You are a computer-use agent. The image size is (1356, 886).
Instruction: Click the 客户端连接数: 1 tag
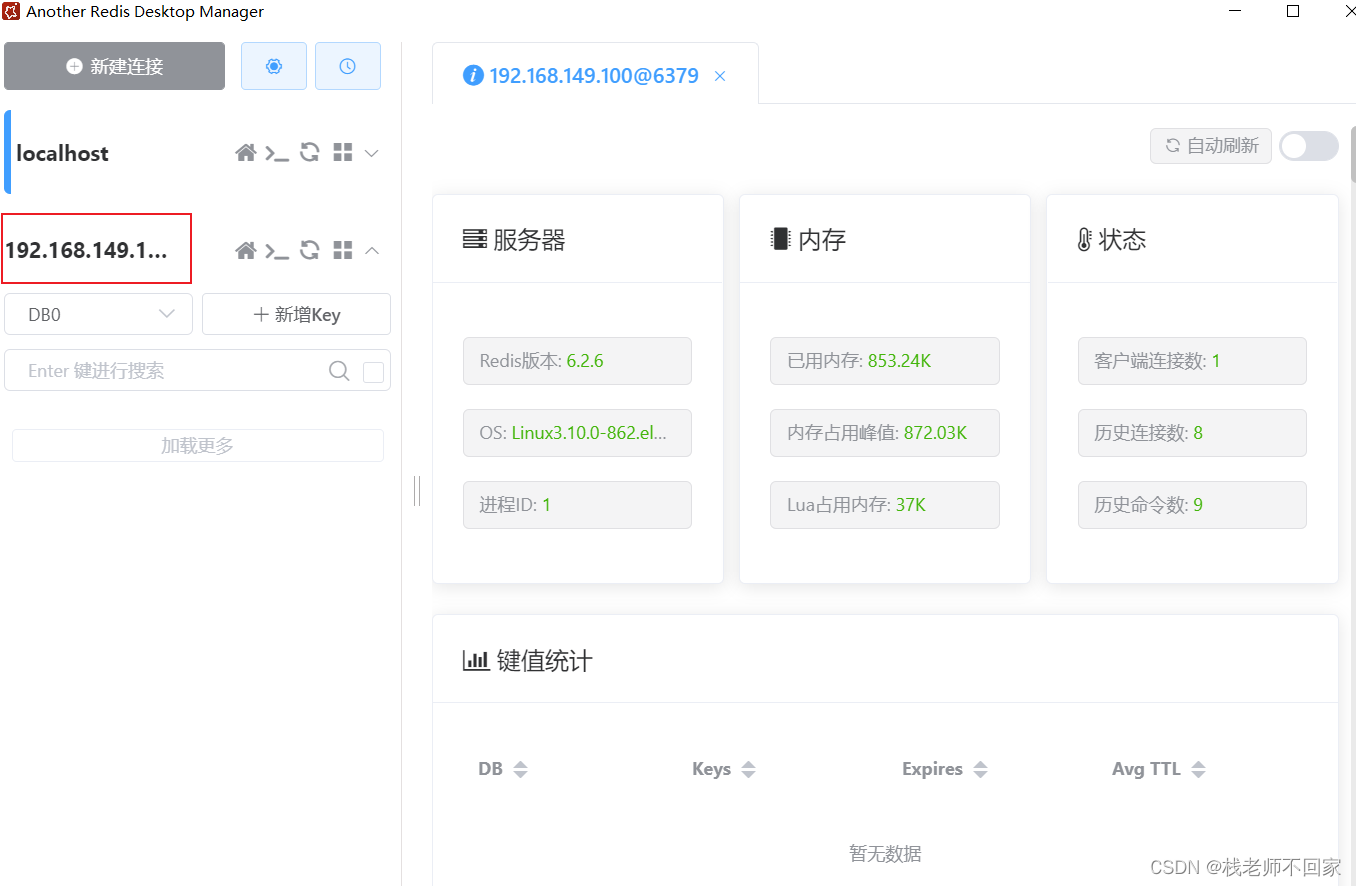[x=1192, y=361]
